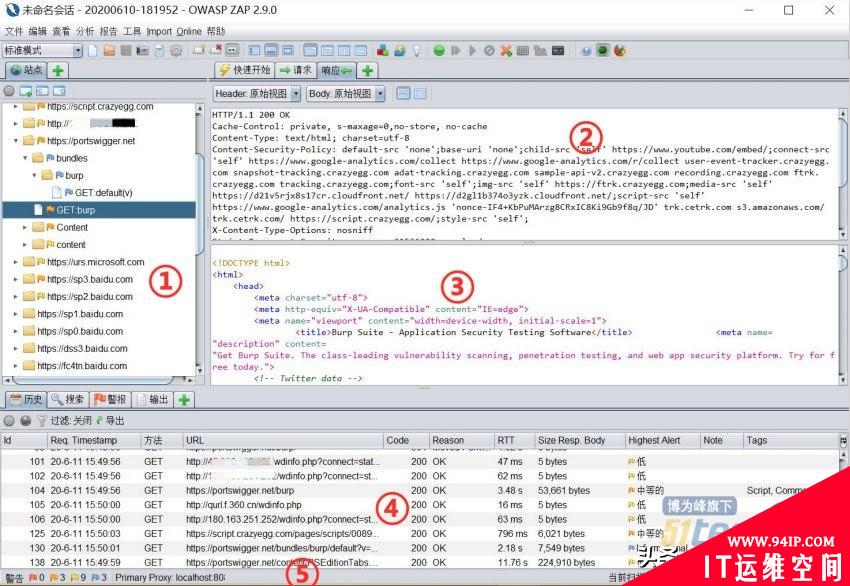The image size is (850, 586).
Task: Click the show tab icon with green arrow
Action: [199, 50]
